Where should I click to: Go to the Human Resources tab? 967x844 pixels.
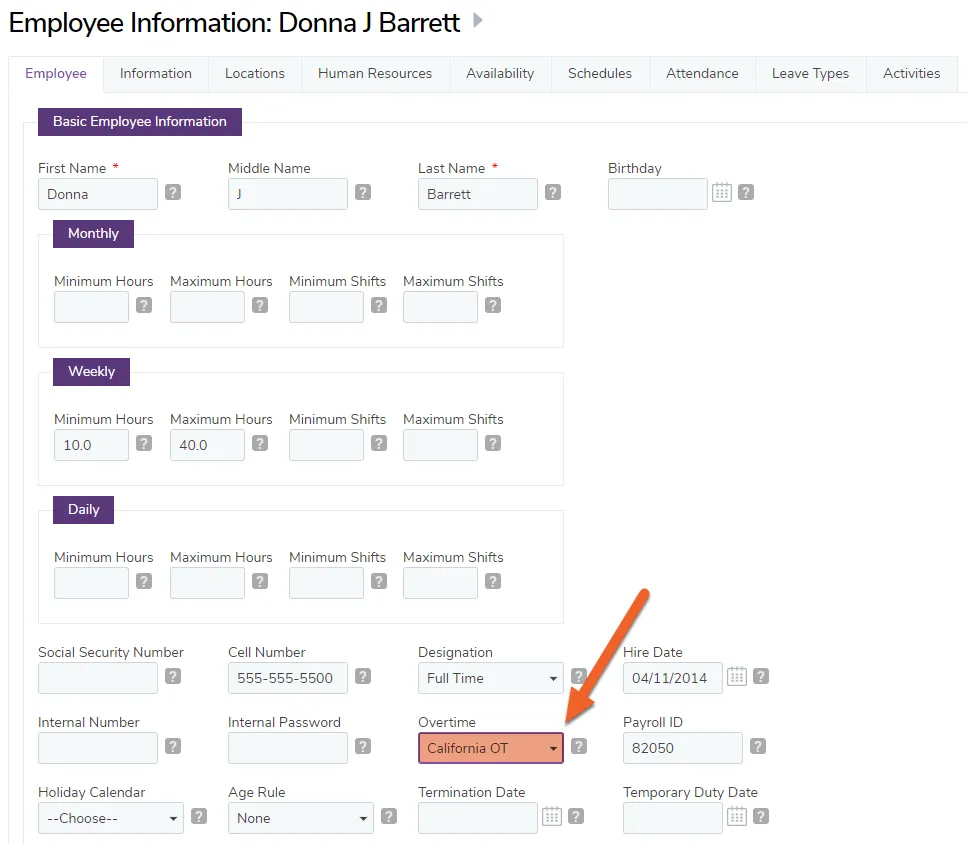[x=375, y=74]
